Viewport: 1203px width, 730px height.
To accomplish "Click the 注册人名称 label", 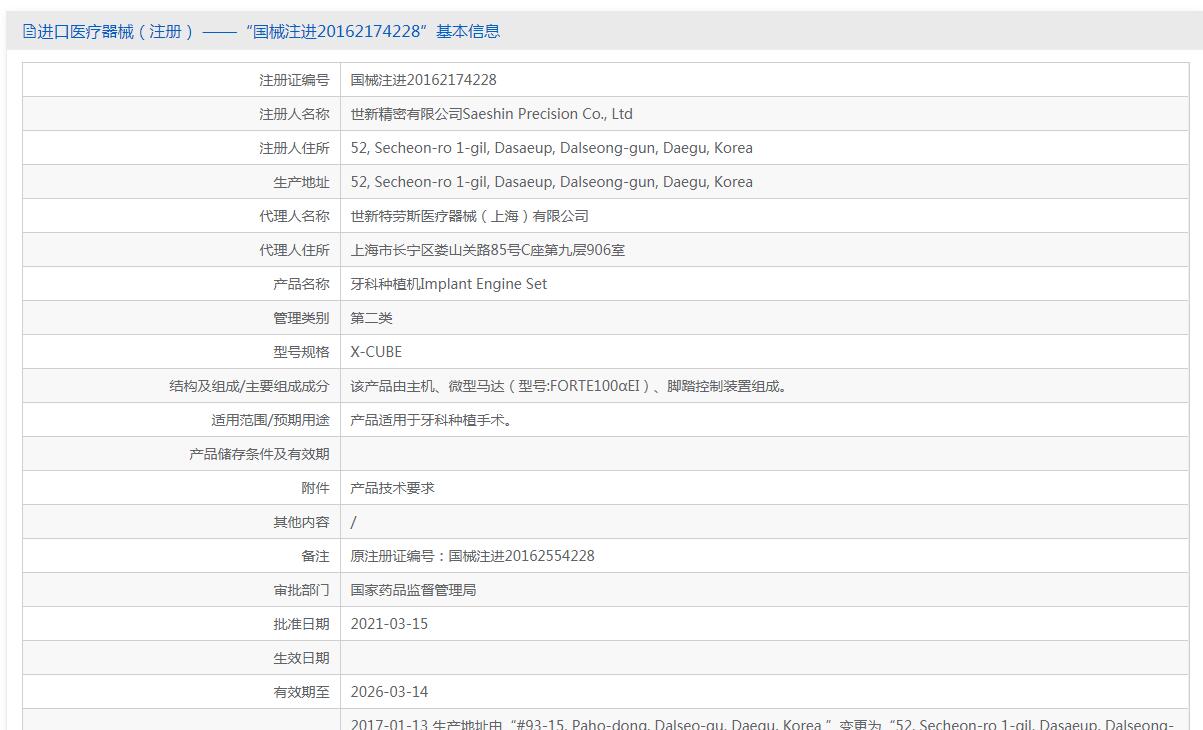I will tap(294, 114).
